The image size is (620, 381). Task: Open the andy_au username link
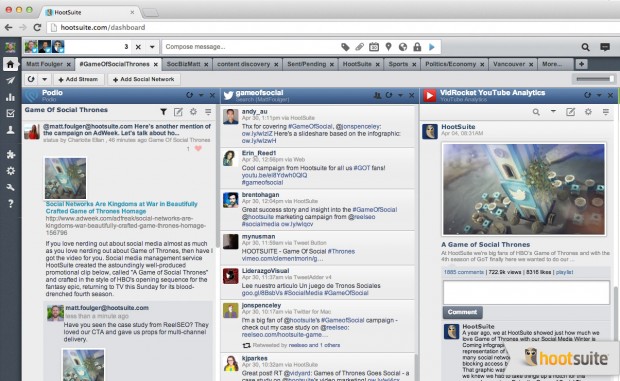pos(255,111)
